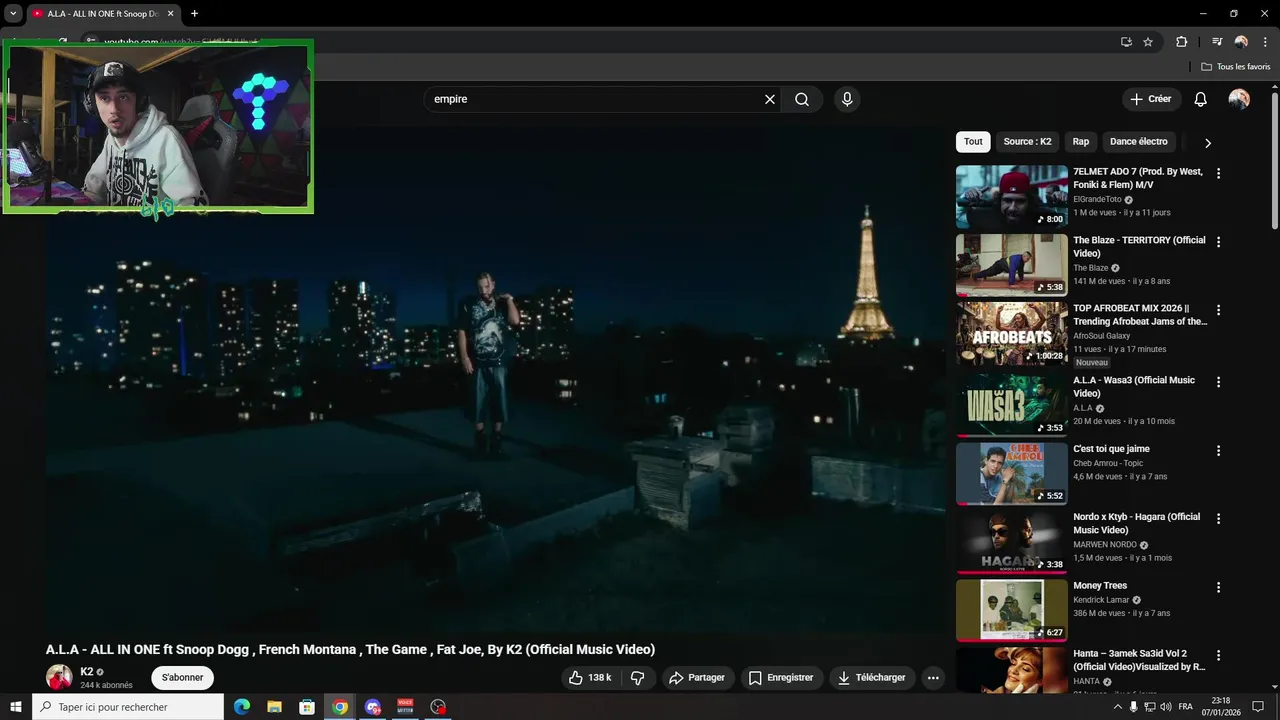Image resolution: width=1280 pixels, height=720 pixels.
Task: Select the Source : K2 filter chip
Action: click(x=1027, y=142)
